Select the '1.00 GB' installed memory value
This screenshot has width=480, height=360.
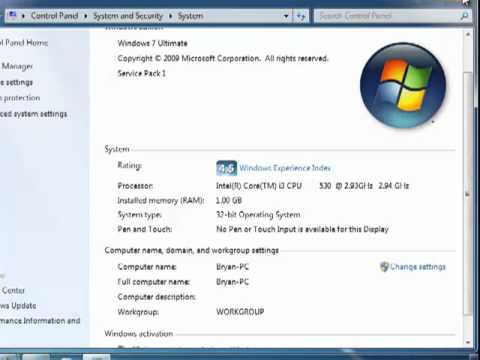229,200
